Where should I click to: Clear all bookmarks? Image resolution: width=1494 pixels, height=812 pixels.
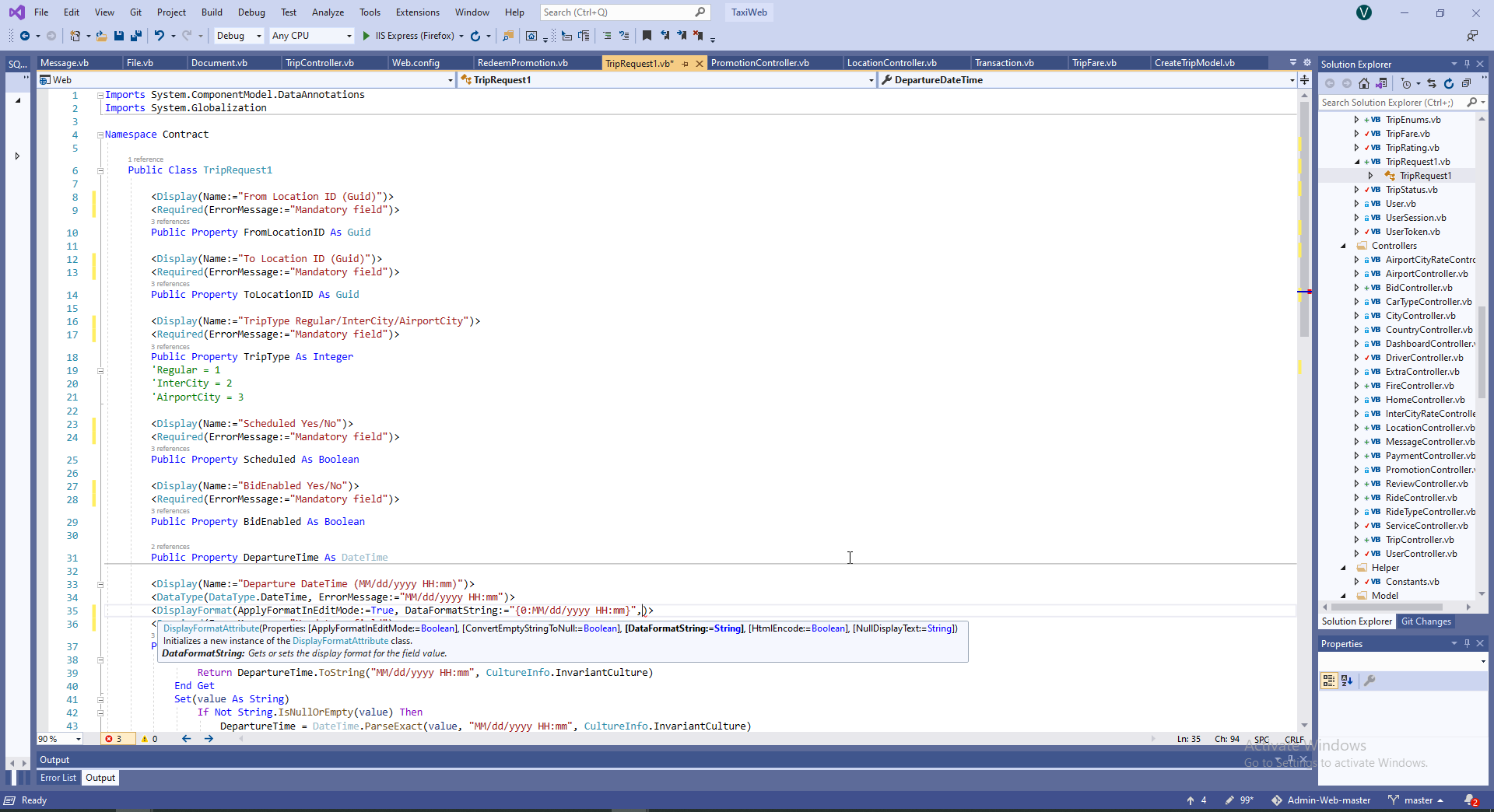tap(699, 36)
